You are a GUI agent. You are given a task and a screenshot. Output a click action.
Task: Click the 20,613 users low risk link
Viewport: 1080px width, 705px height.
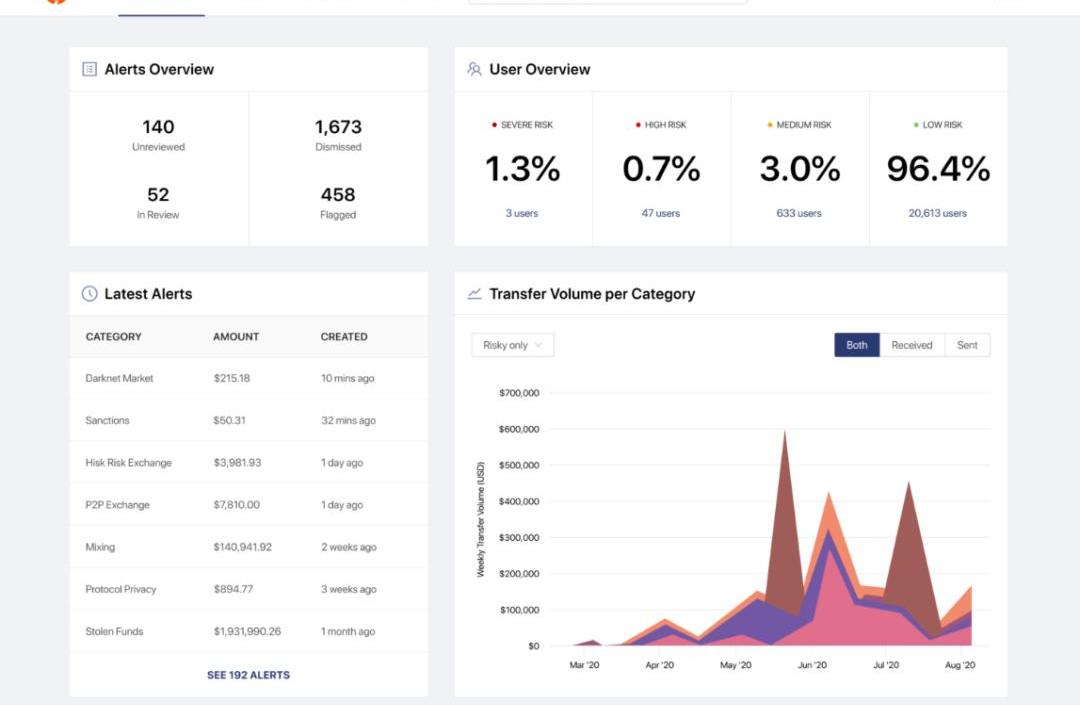pyautogui.click(x=938, y=213)
